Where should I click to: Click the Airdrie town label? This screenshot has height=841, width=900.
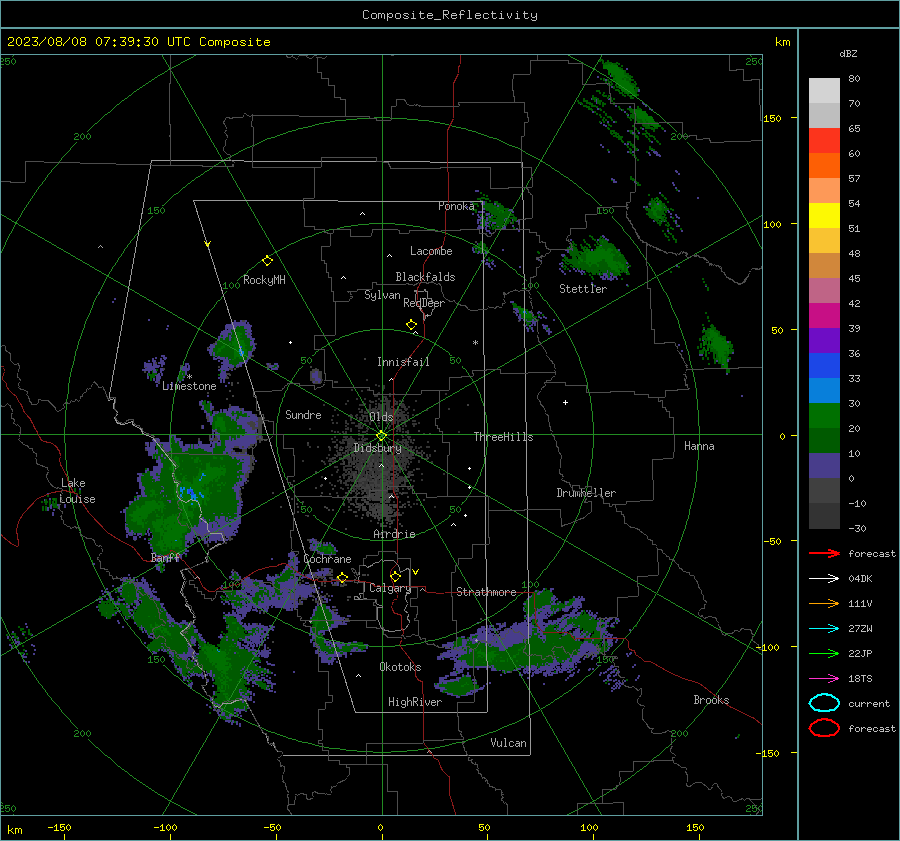tap(394, 534)
